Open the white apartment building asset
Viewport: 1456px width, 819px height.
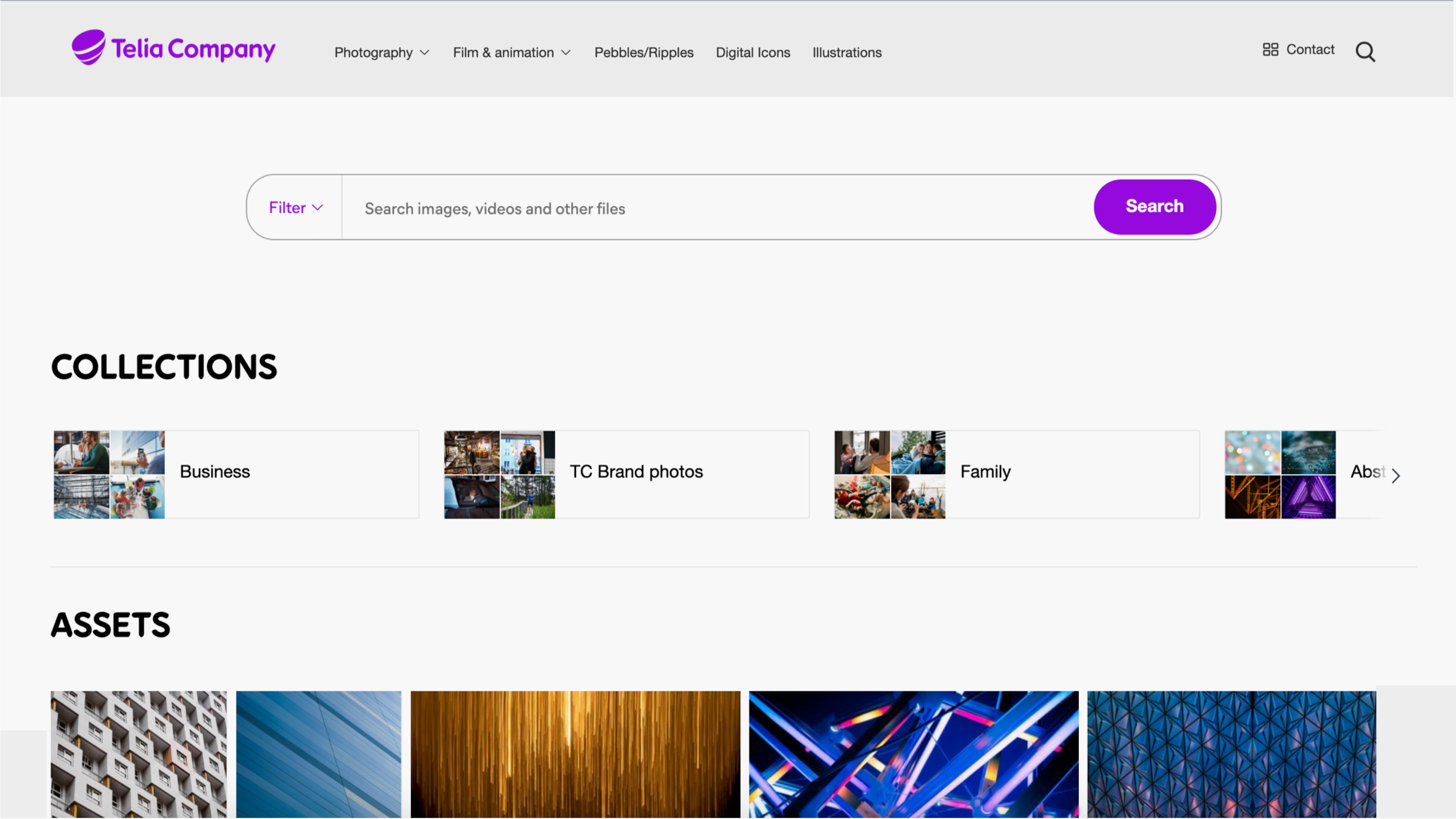(x=138, y=754)
